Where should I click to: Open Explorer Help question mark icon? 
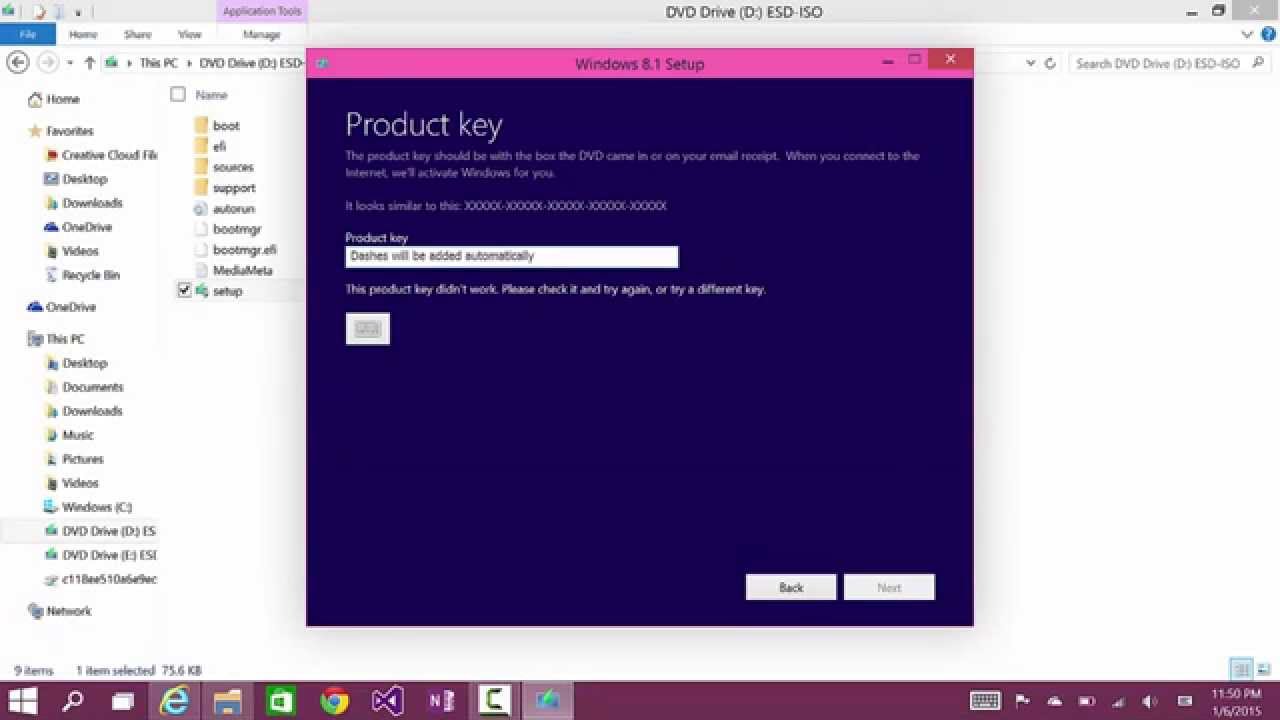(x=1267, y=34)
